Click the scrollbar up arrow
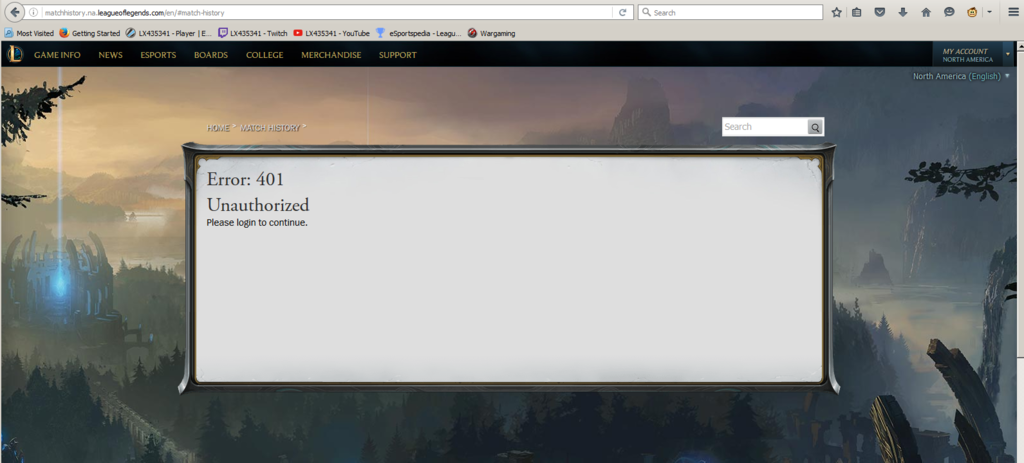The image size is (1024, 463). [1019, 46]
